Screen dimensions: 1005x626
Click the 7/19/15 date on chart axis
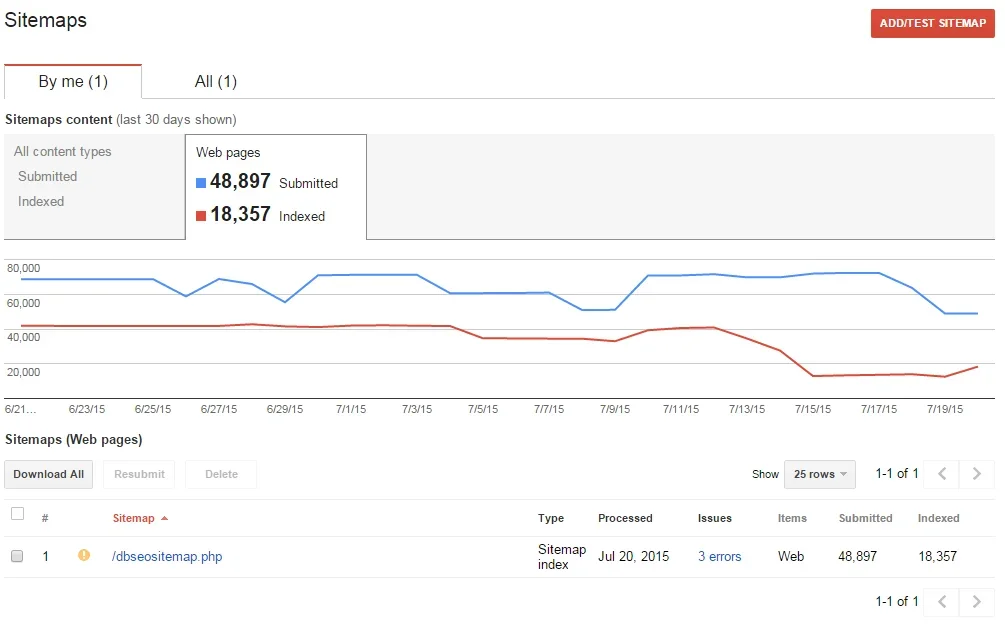[945, 409]
